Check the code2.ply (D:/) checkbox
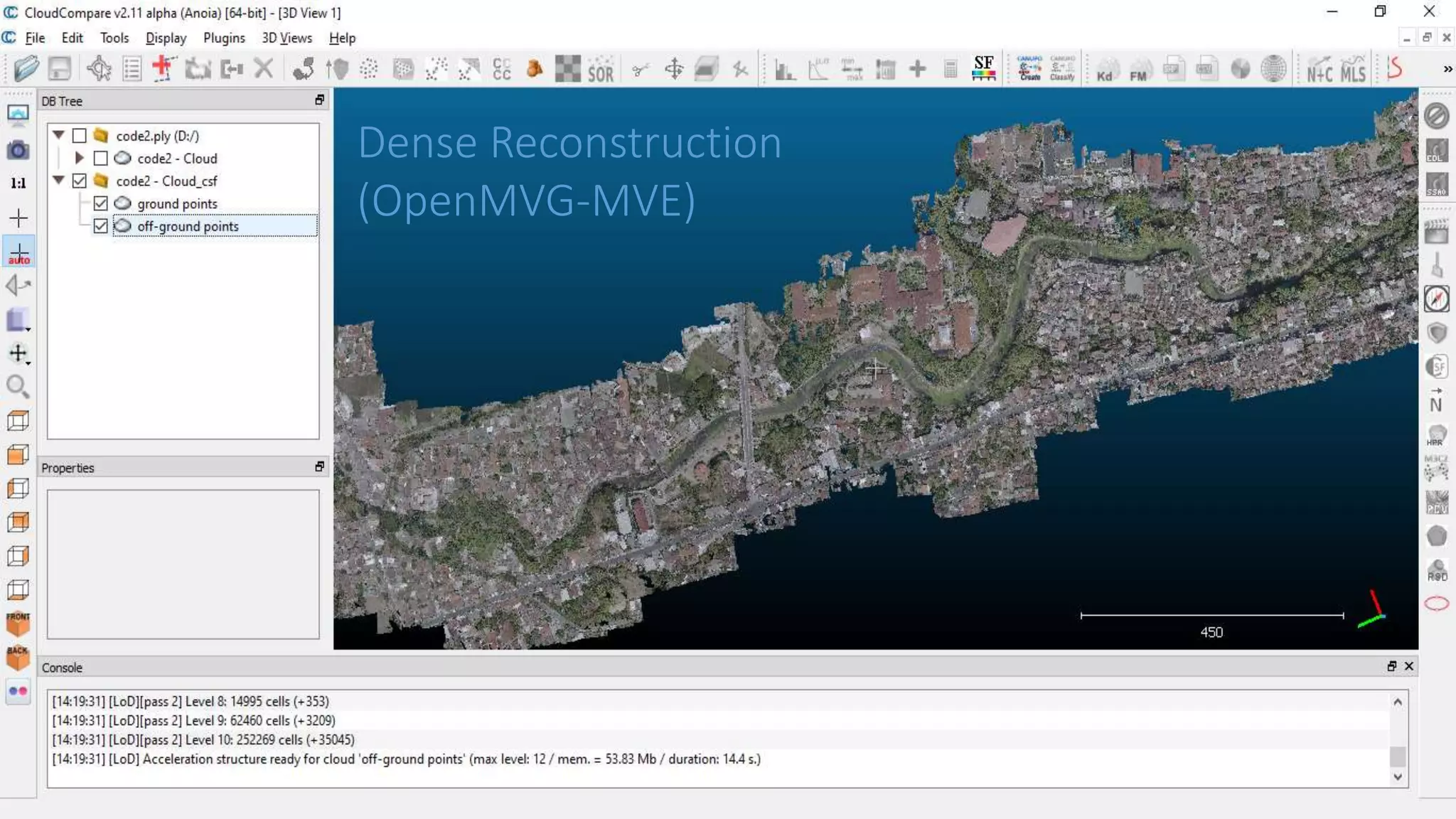This screenshot has height=819, width=1456. 80,136
